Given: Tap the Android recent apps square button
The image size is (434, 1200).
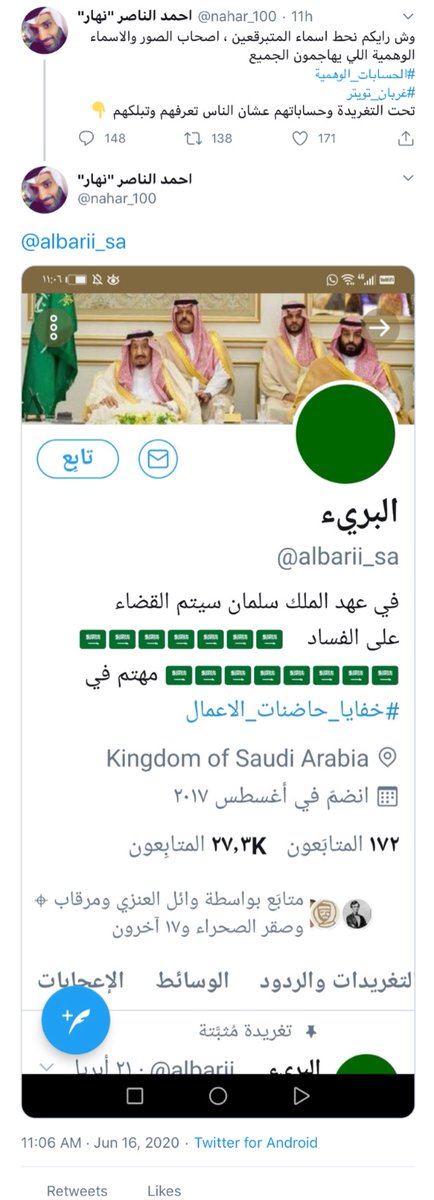Looking at the screenshot, I should 135,1096.
